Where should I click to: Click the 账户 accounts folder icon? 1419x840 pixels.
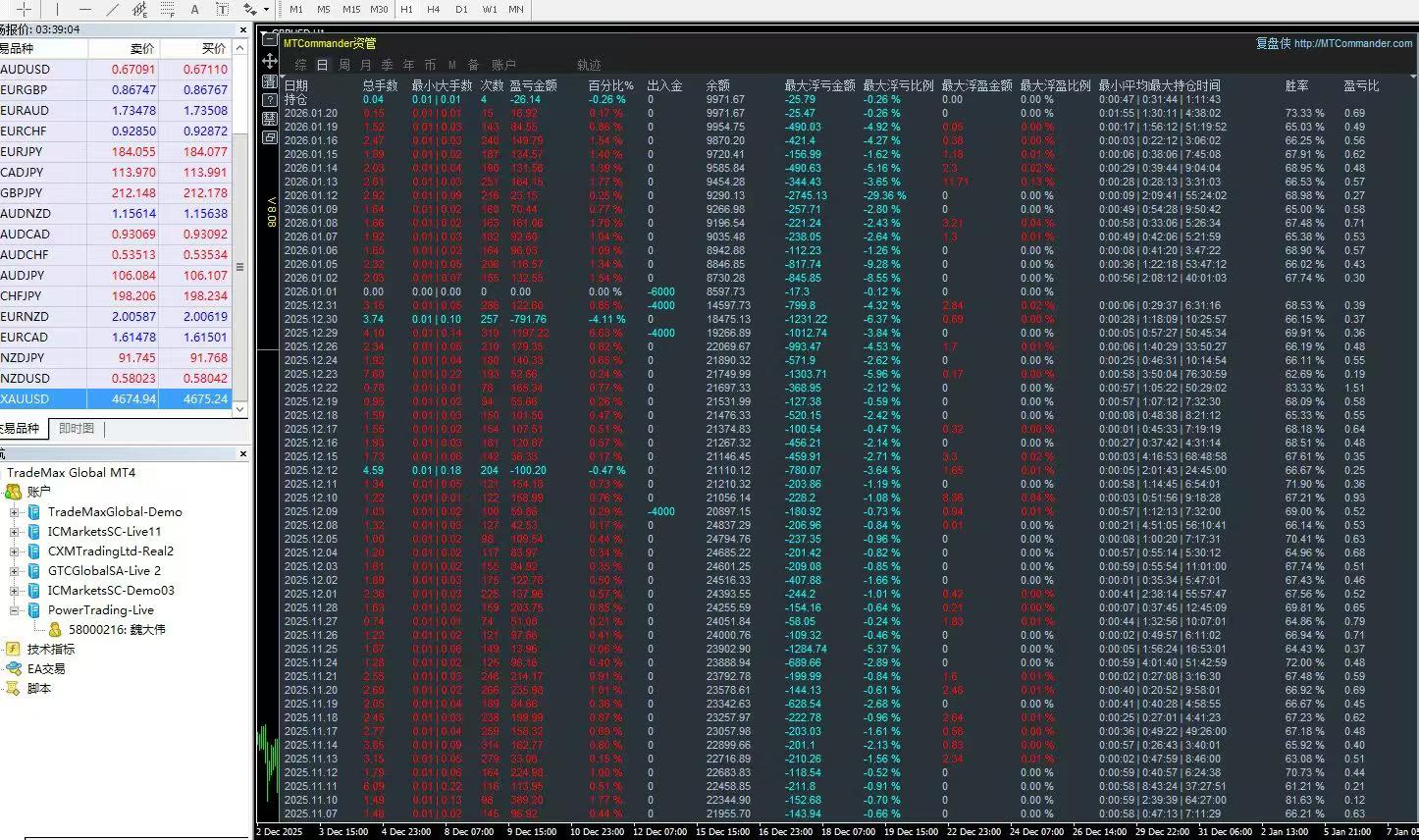pyautogui.click(x=14, y=492)
